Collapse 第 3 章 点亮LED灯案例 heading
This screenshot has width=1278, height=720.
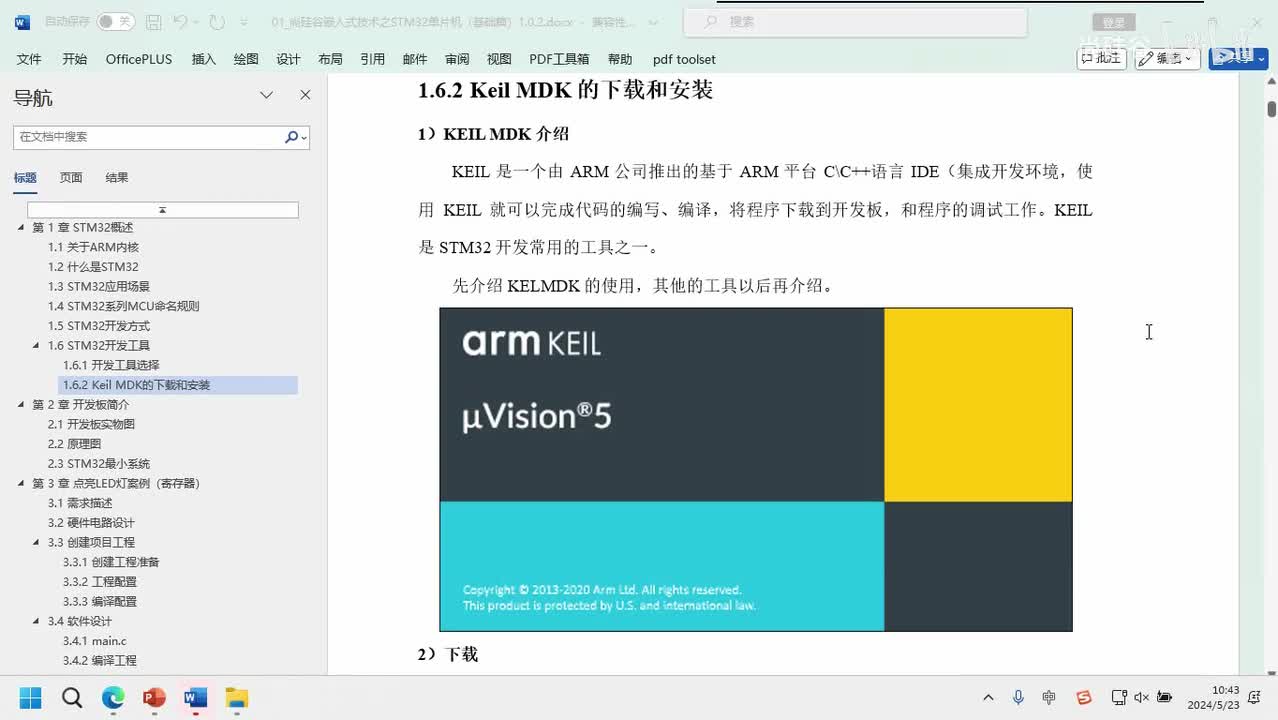(x=21, y=484)
